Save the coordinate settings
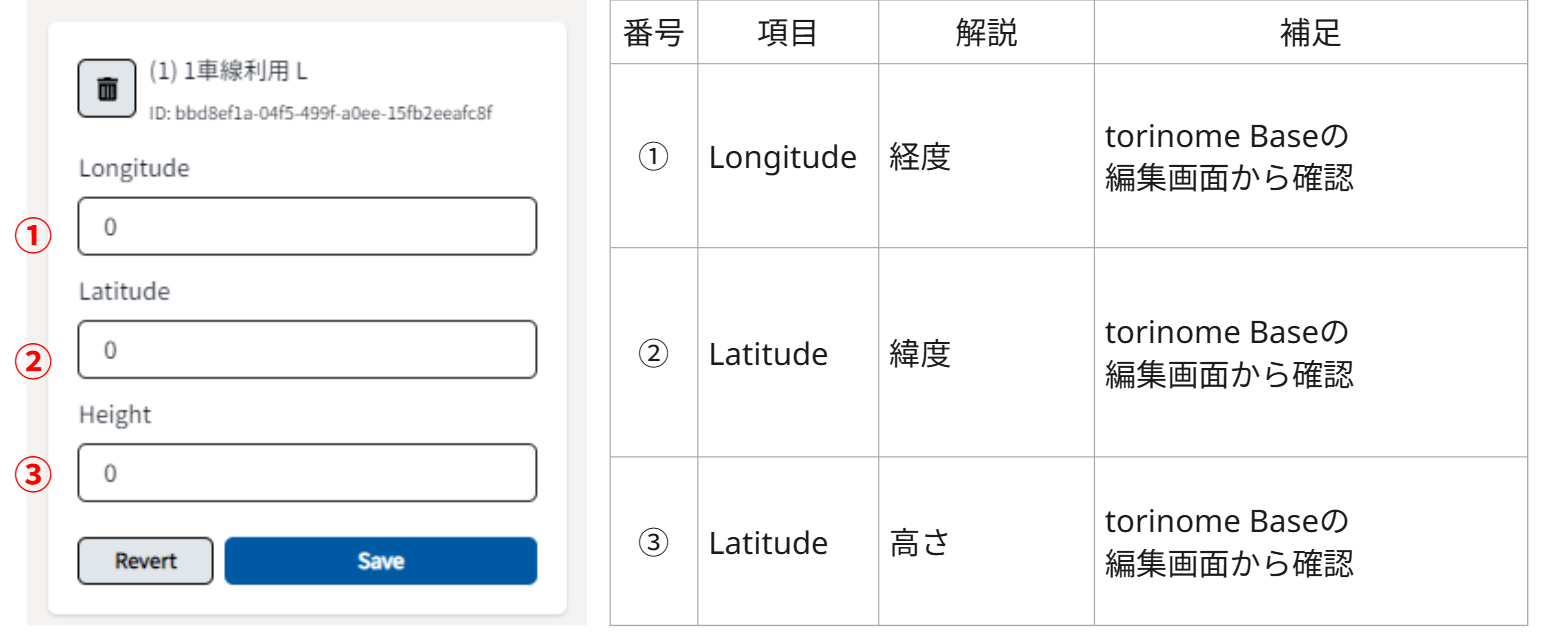Screen dimensions: 1551x644 (x=380, y=561)
